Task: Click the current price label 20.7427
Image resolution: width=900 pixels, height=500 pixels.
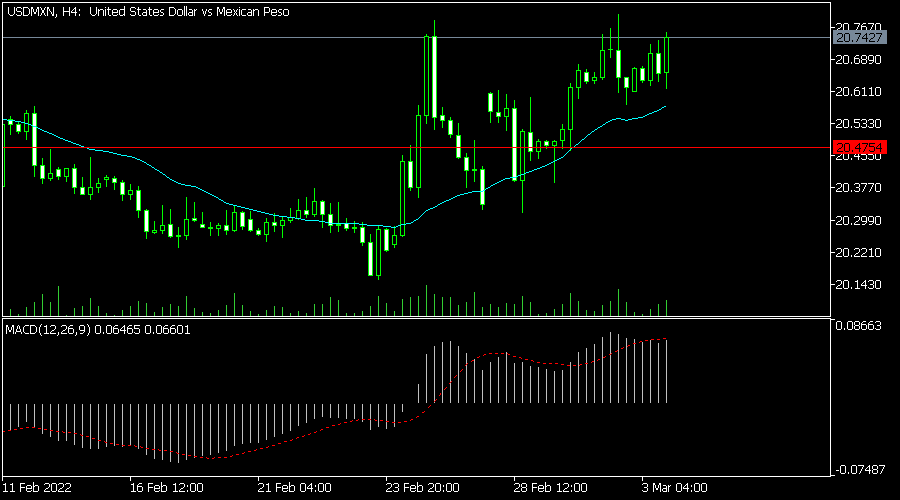Action: click(x=859, y=37)
